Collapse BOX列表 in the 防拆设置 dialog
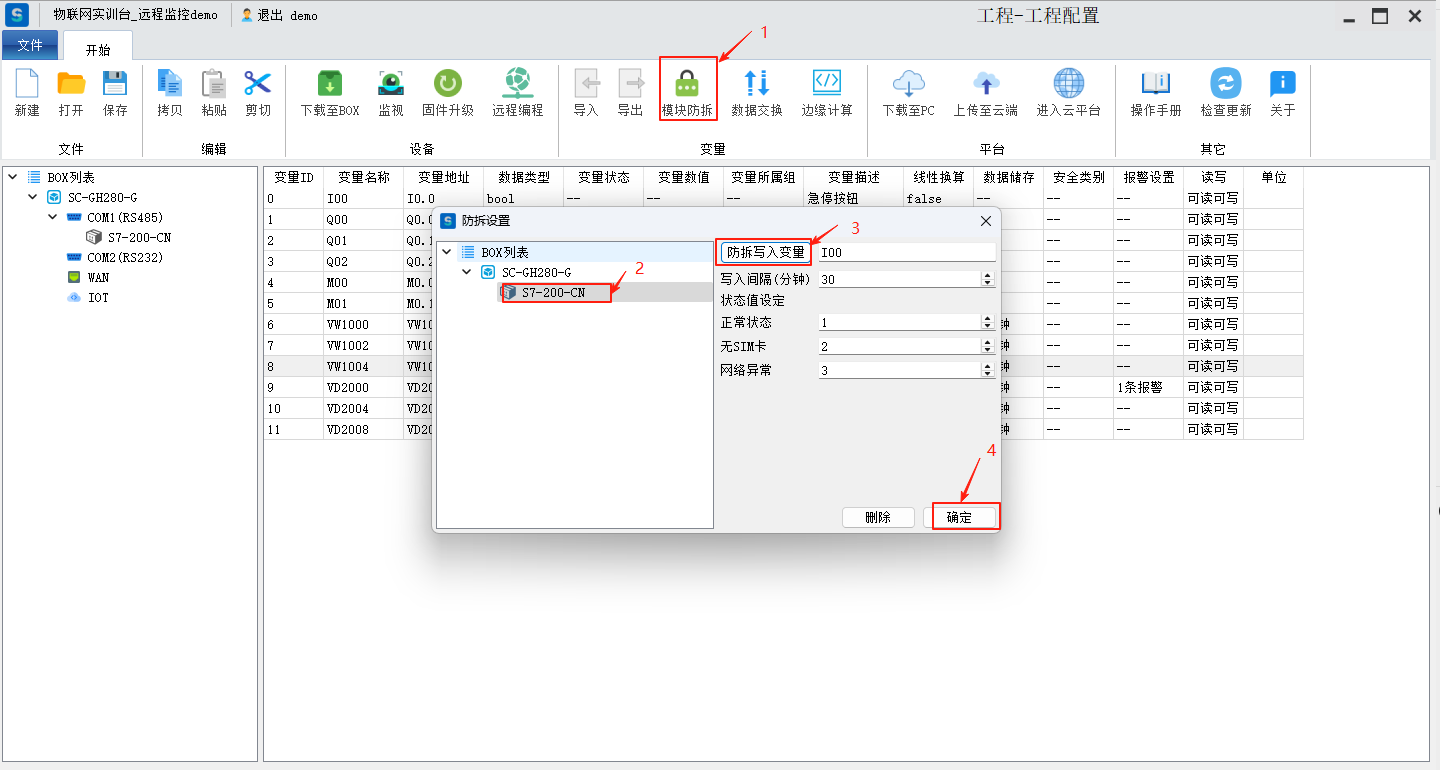 click(x=446, y=253)
